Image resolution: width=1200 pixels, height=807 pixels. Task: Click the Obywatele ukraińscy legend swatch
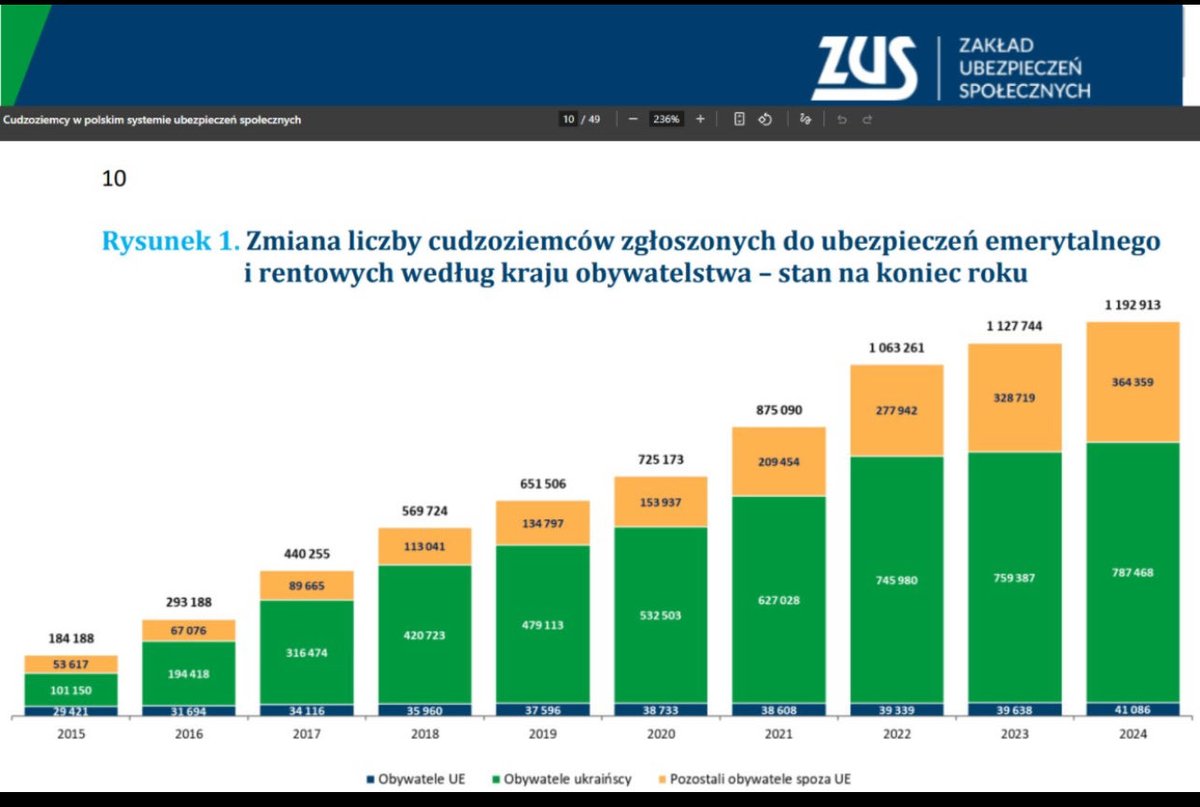point(496,778)
